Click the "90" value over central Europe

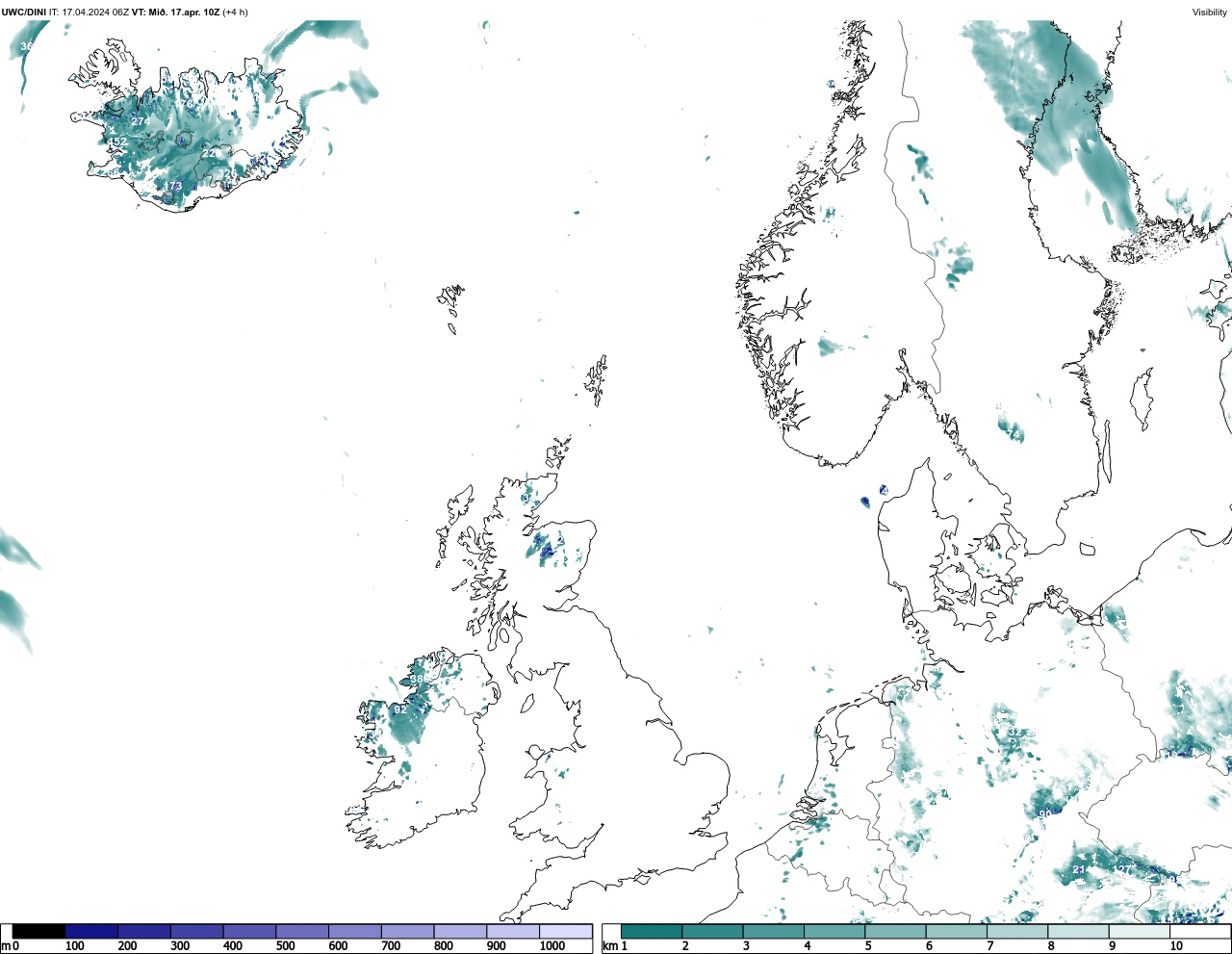tap(1044, 813)
